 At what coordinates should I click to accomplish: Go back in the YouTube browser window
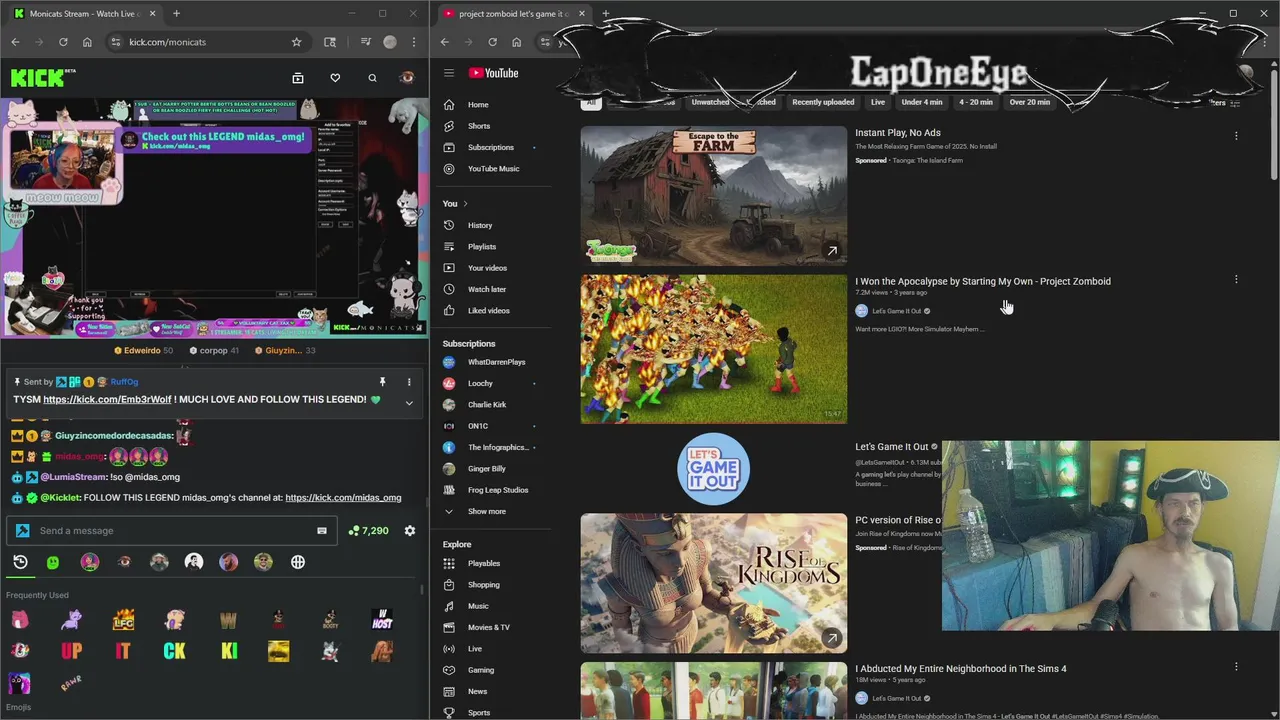coord(444,42)
